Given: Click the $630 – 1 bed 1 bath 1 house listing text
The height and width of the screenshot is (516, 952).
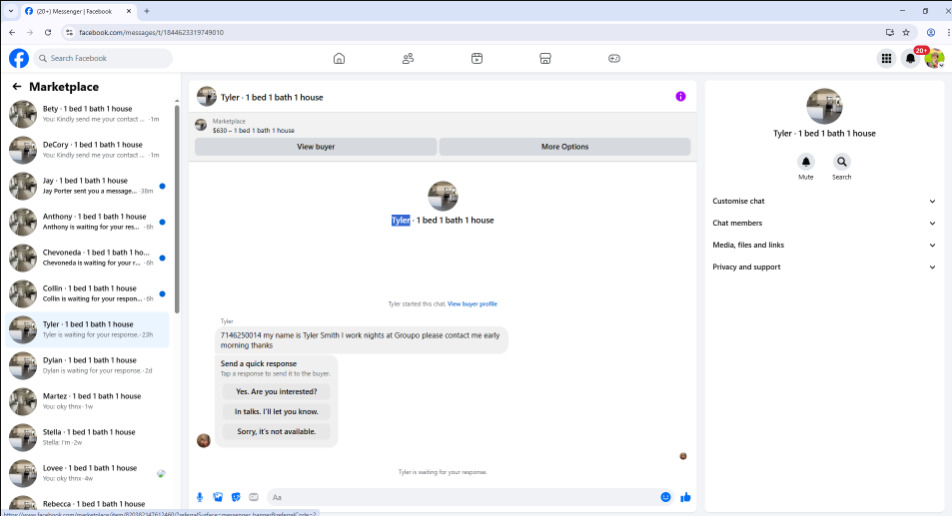Looking at the screenshot, I should [x=254, y=130].
